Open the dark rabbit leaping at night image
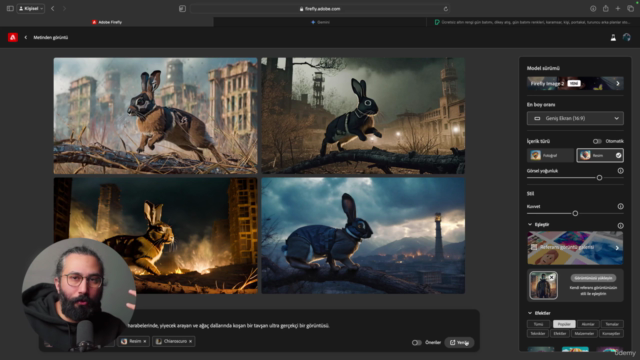The image size is (640, 360). [363, 116]
